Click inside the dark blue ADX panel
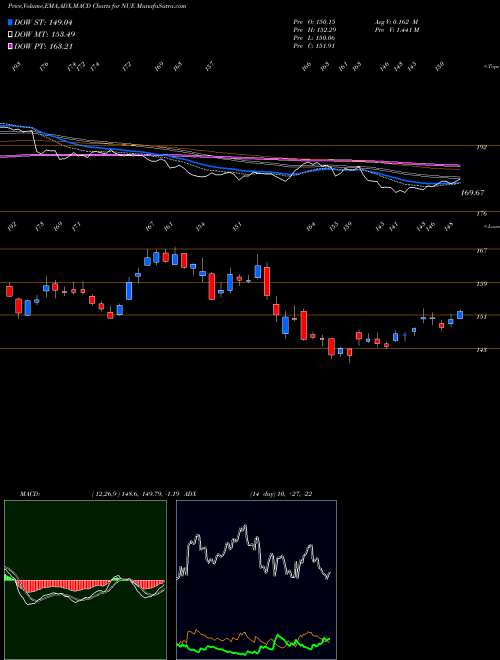This screenshot has height=660, width=500. coord(256,580)
